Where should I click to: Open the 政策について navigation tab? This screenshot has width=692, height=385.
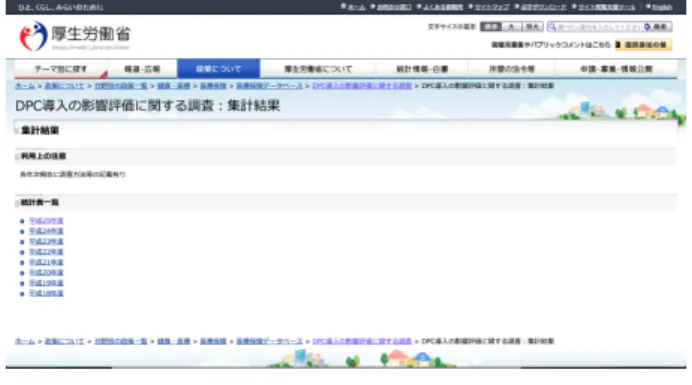tap(218, 69)
